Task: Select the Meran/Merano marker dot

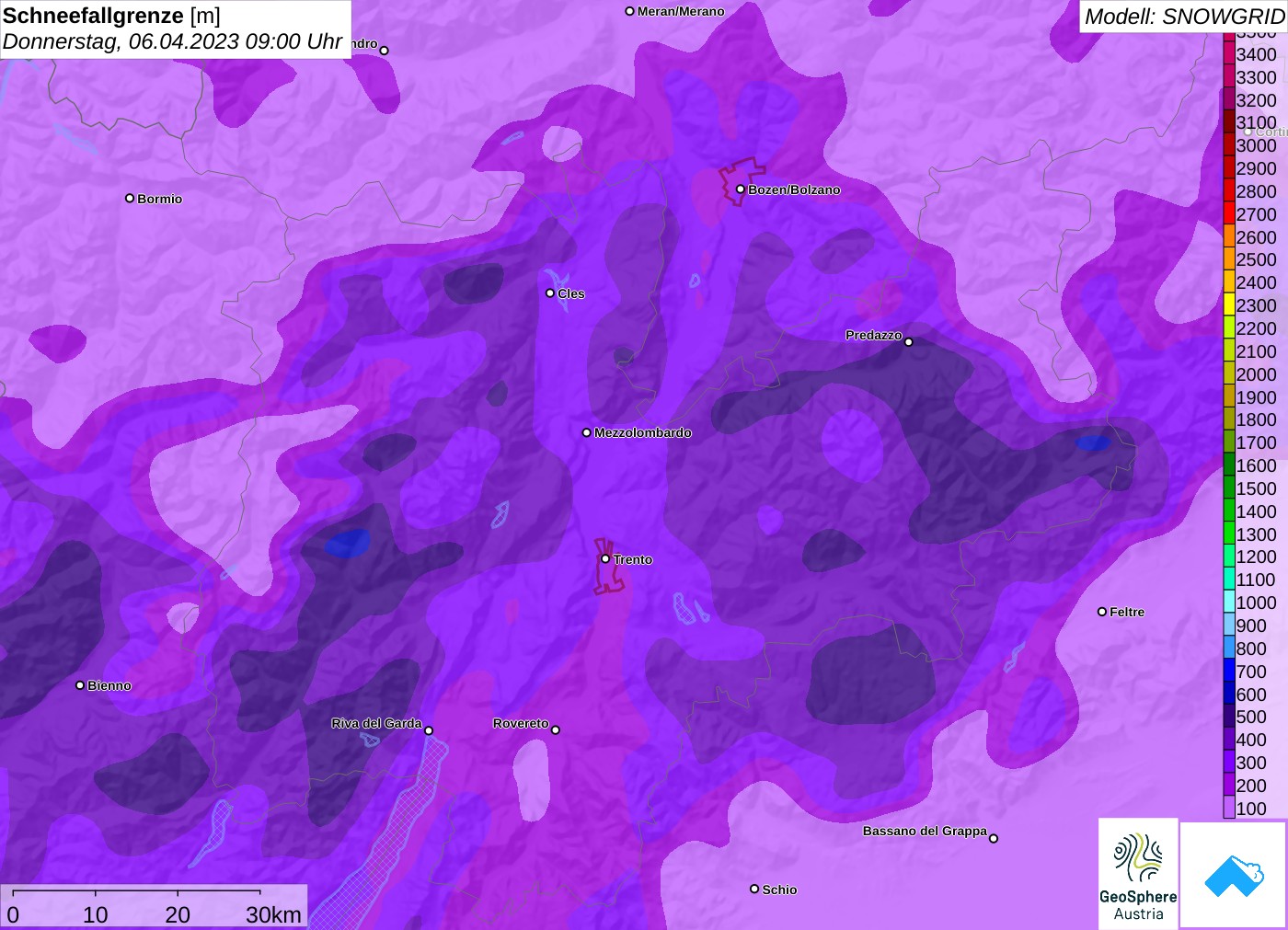Action: coord(629,12)
